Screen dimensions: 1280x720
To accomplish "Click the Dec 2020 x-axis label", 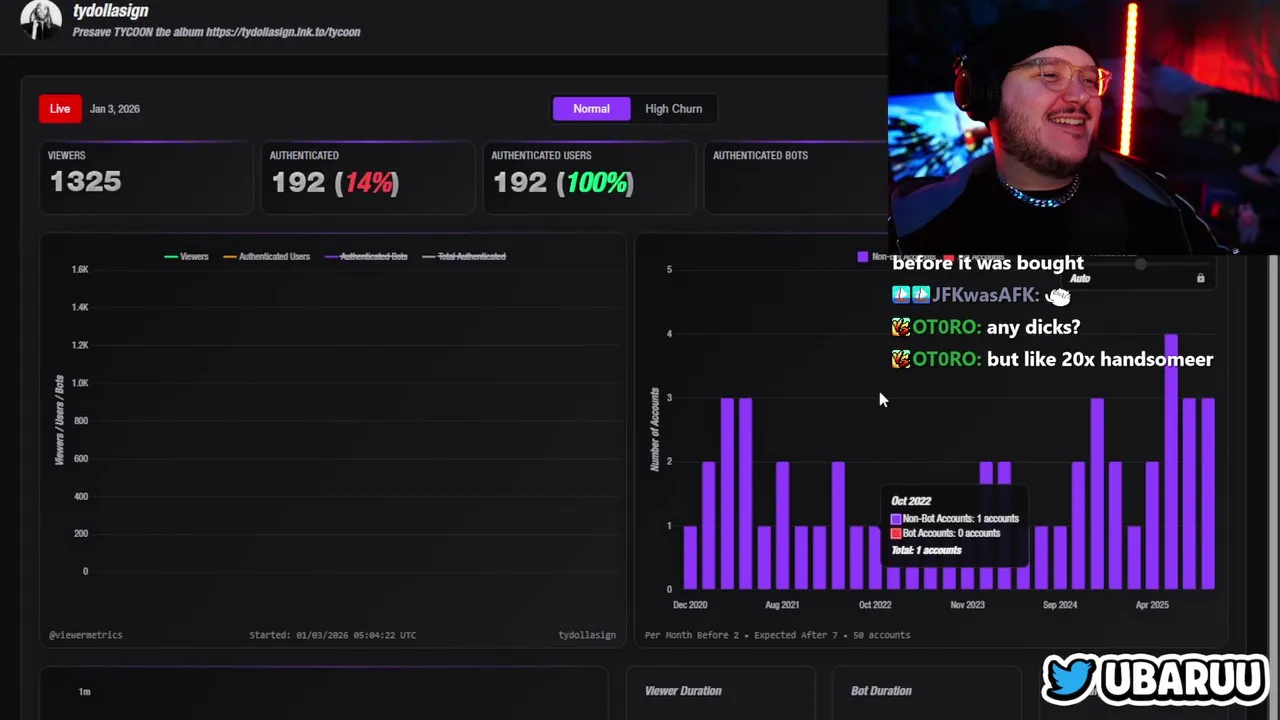I will point(690,605).
